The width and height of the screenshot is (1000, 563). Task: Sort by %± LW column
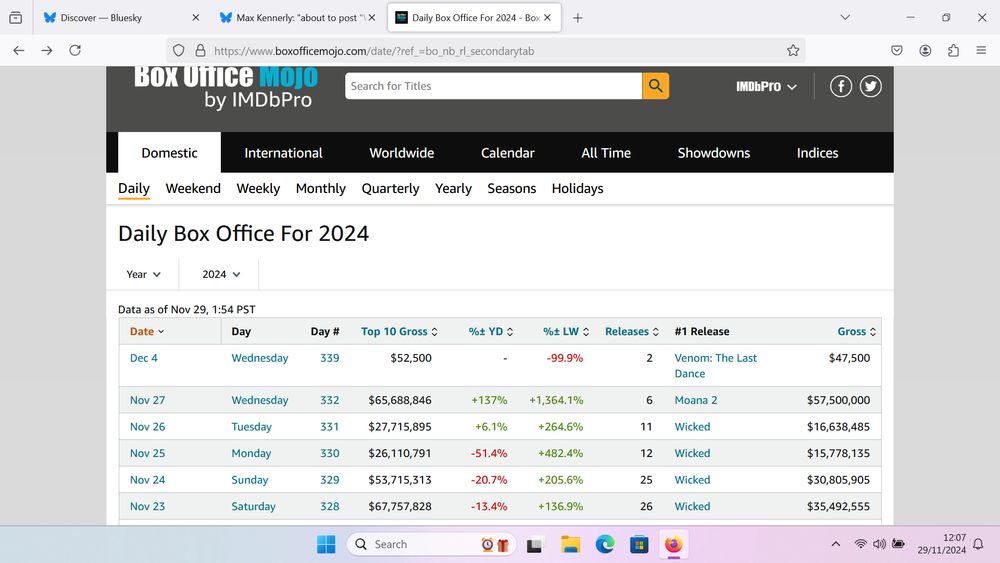point(566,332)
